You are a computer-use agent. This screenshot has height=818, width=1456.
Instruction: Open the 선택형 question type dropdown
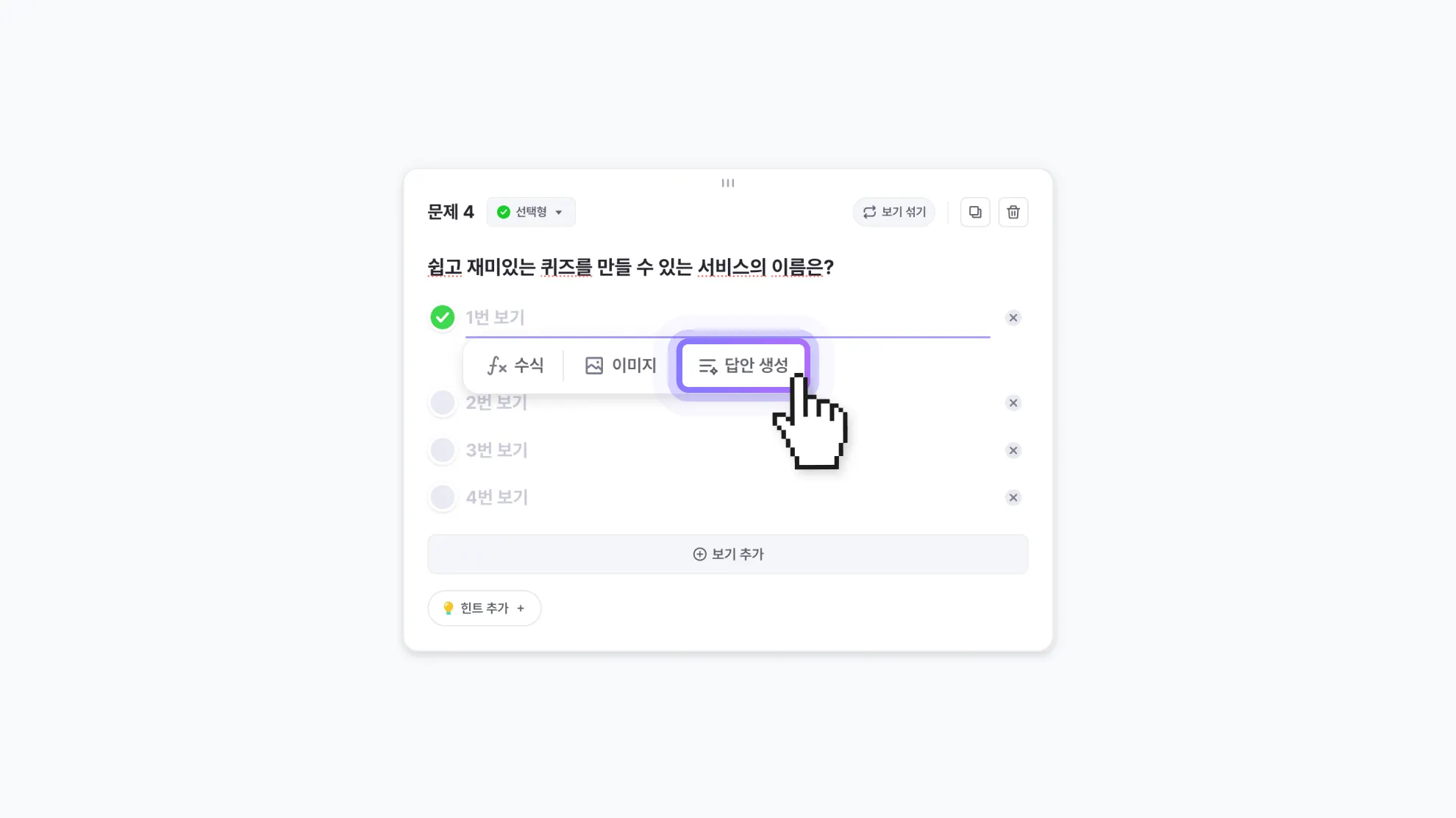point(530,212)
